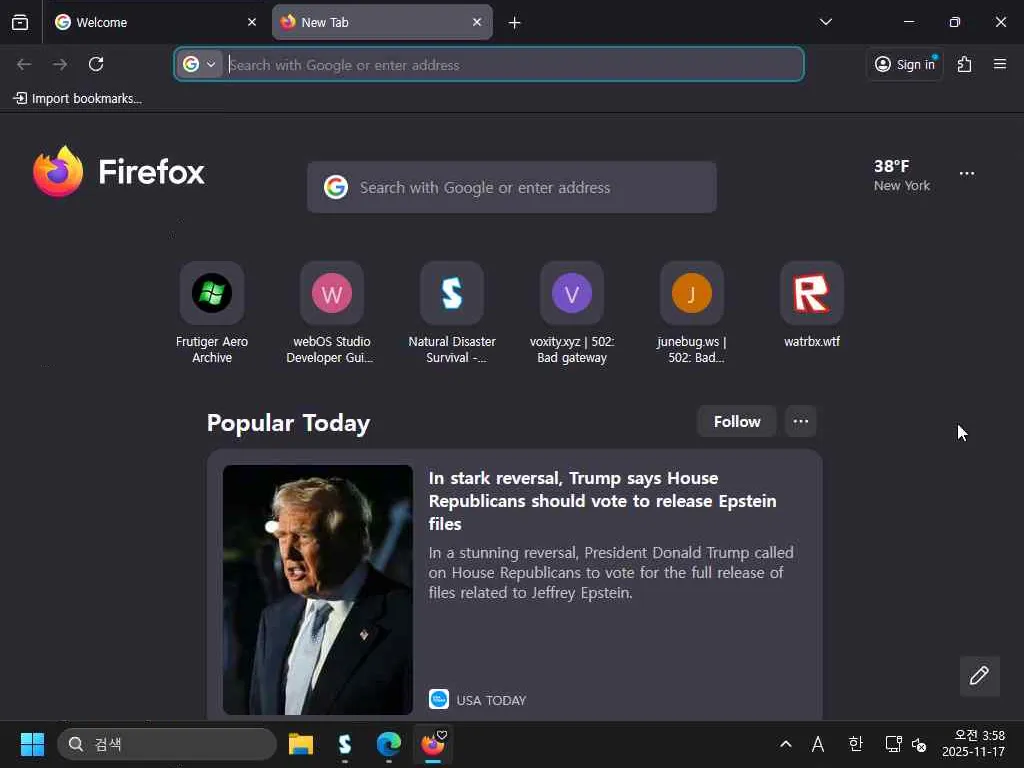Open weather widget options menu
Image resolution: width=1024 pixels, height=768 pixels.
click(967, 174)
